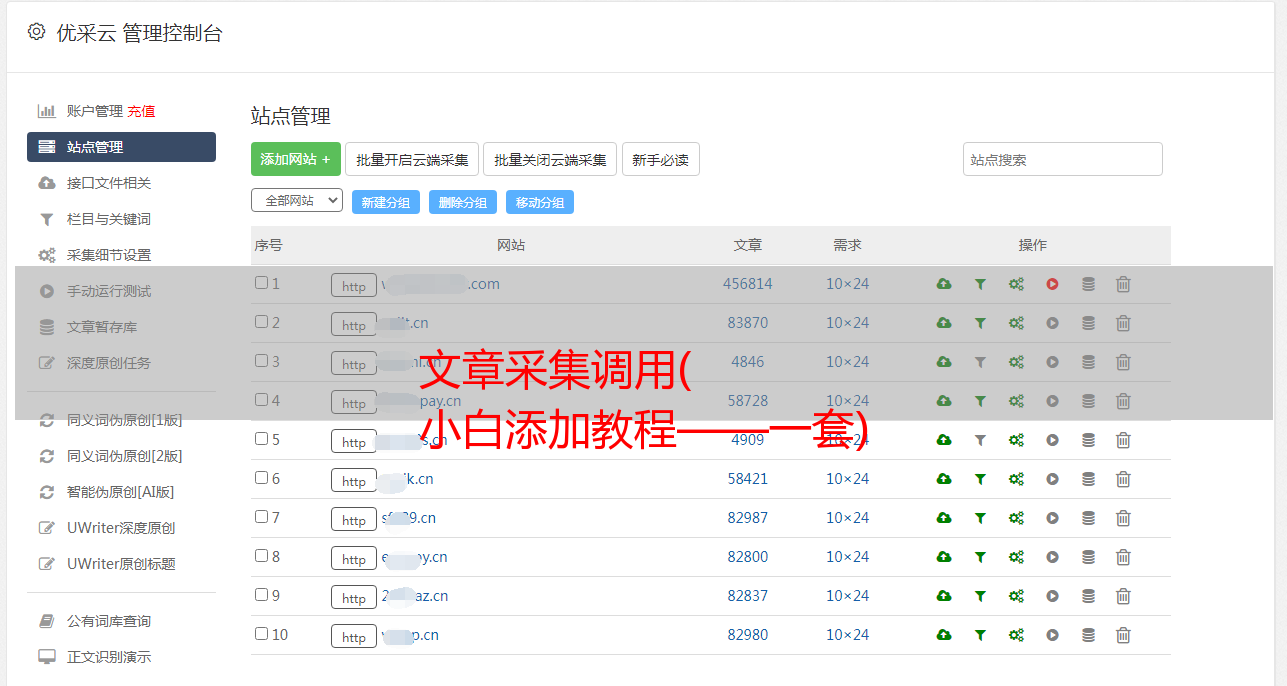Open the 58421 article count link
The width and height of the screenshot is (1287, 686).
748,479
